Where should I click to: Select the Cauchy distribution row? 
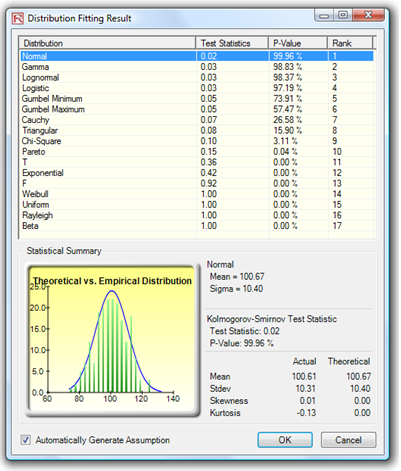[197, 120]
